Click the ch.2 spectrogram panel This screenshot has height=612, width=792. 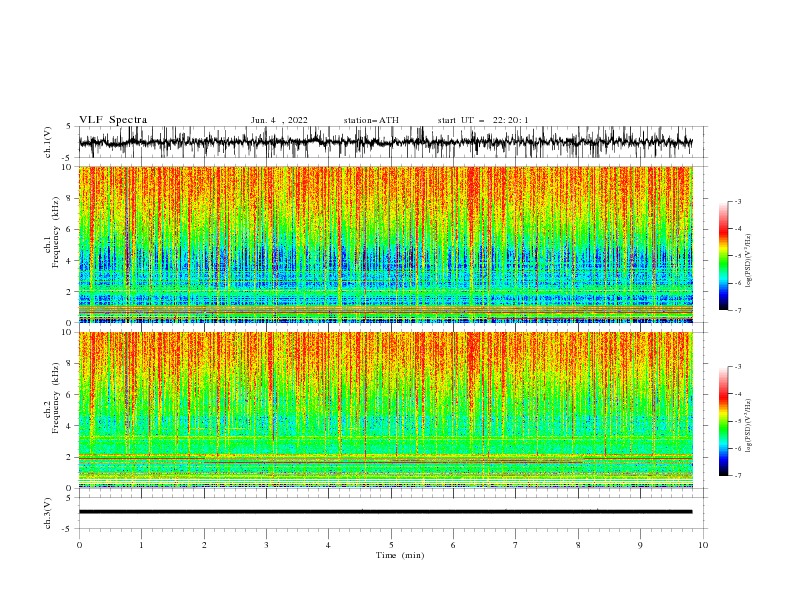[x=385, y=410]
